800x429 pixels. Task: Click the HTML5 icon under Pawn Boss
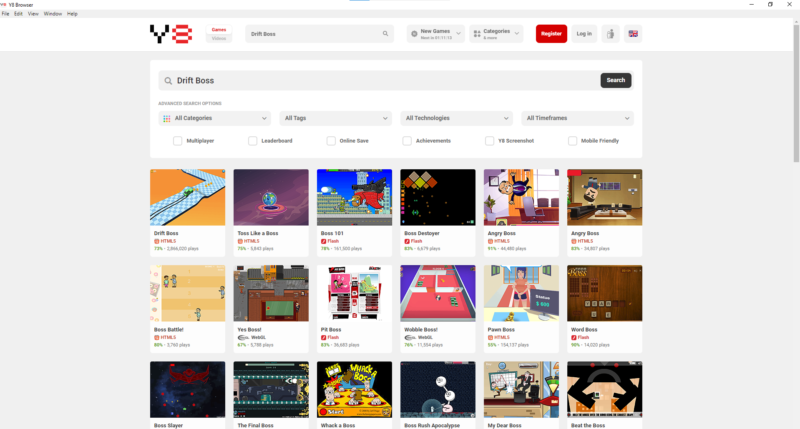[x=490, y=338]
